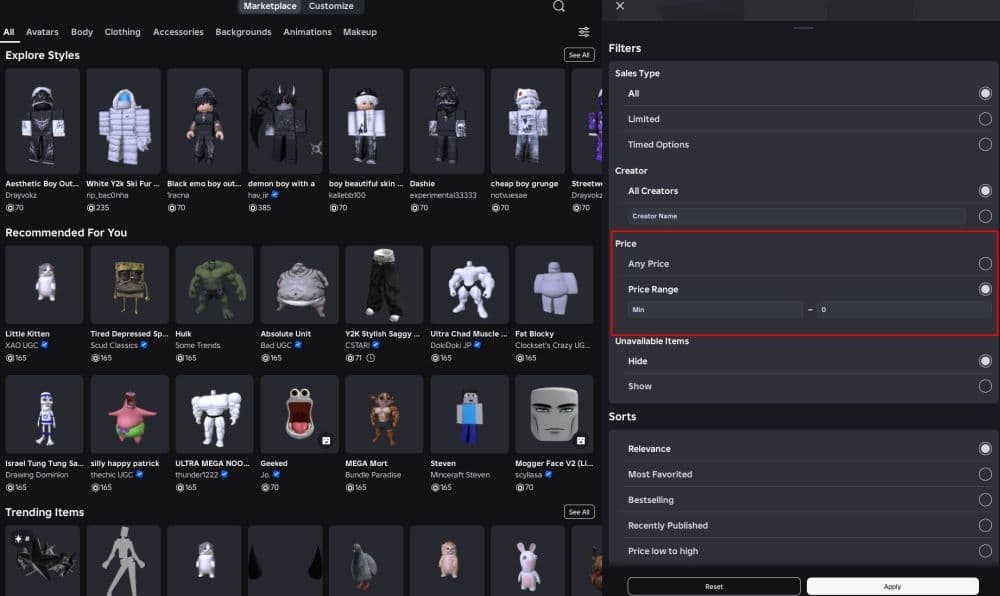
Task: Click the creator name Scud Classics
Action: click(x=114, y=345)
